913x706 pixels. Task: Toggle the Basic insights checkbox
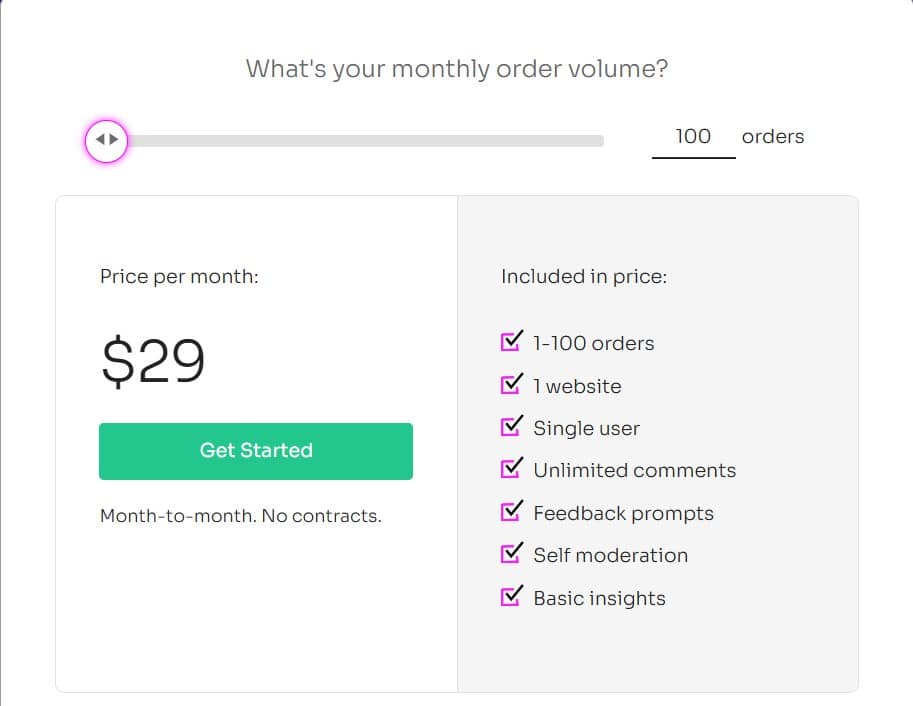pyautogui.click(x=509, y=596)
